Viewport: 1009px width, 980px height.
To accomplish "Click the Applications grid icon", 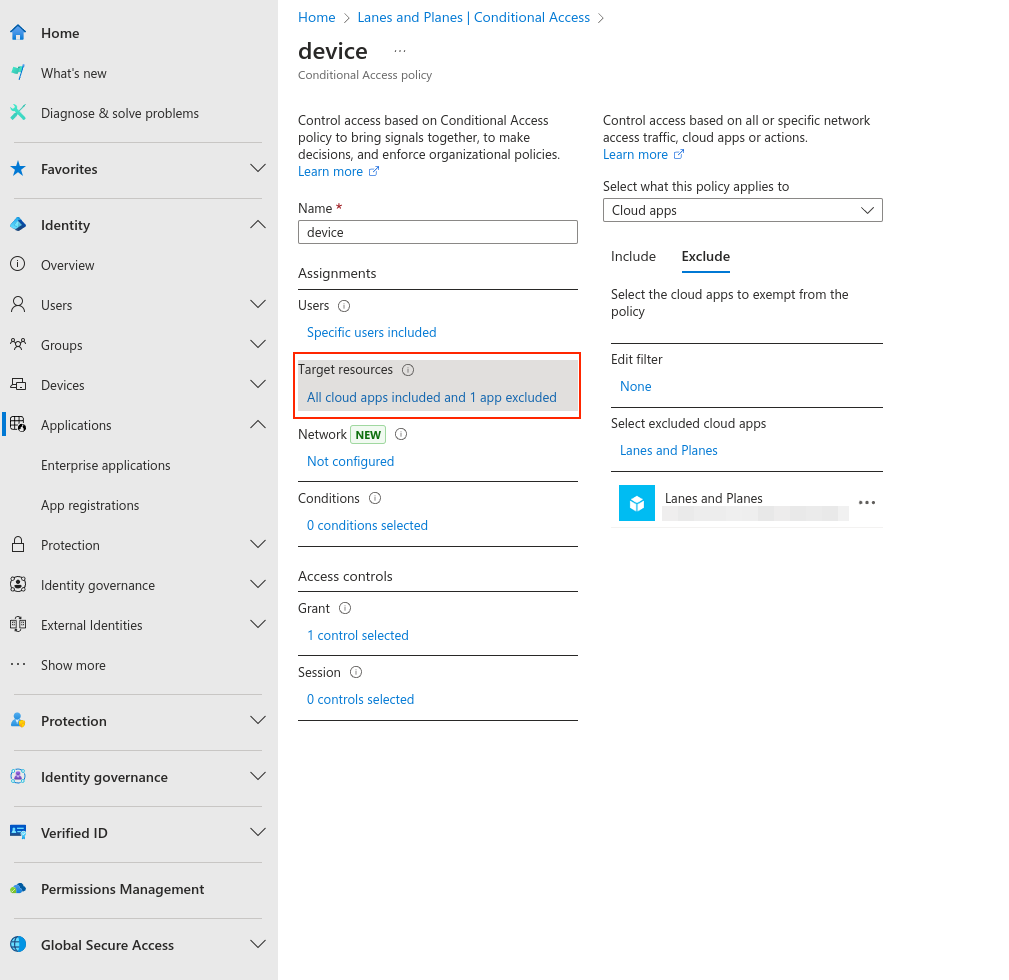I will 18,424.
